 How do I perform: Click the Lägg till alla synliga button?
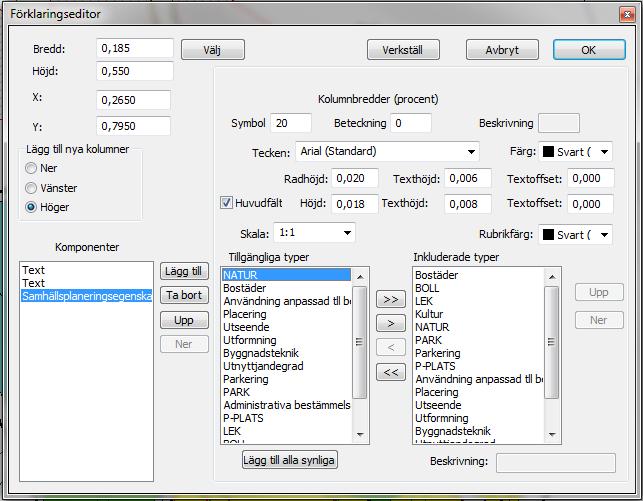click(290, 460)
